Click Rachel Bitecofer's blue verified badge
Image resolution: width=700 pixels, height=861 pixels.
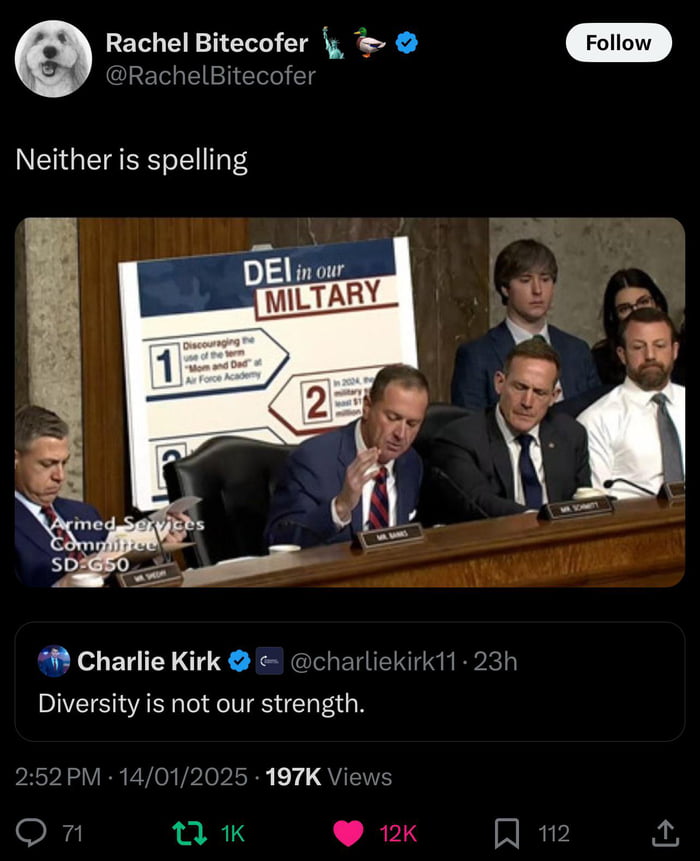coord(404,44)
